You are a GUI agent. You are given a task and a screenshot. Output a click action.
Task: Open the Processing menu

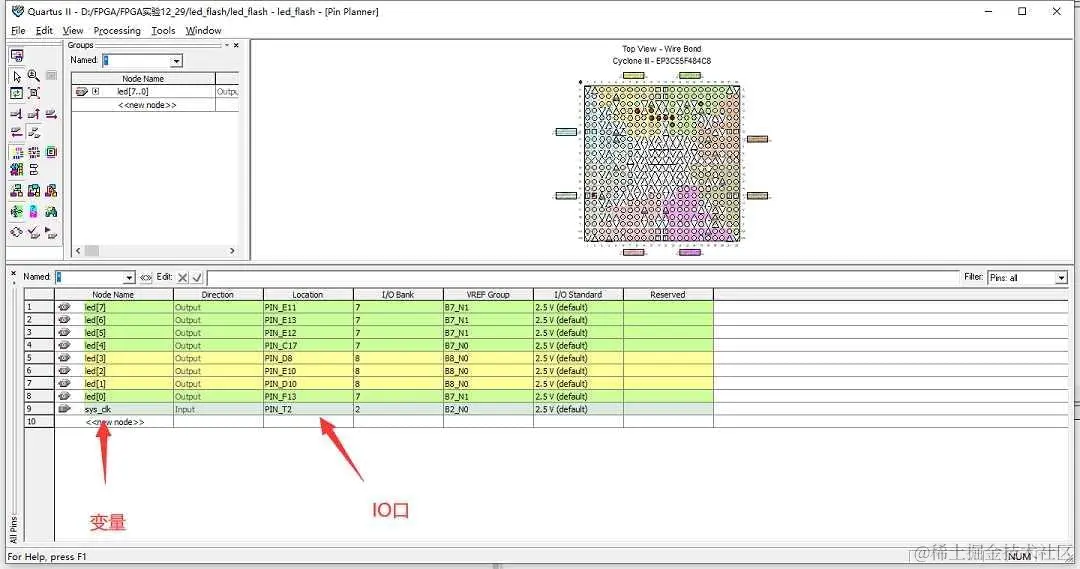(117, 30)
